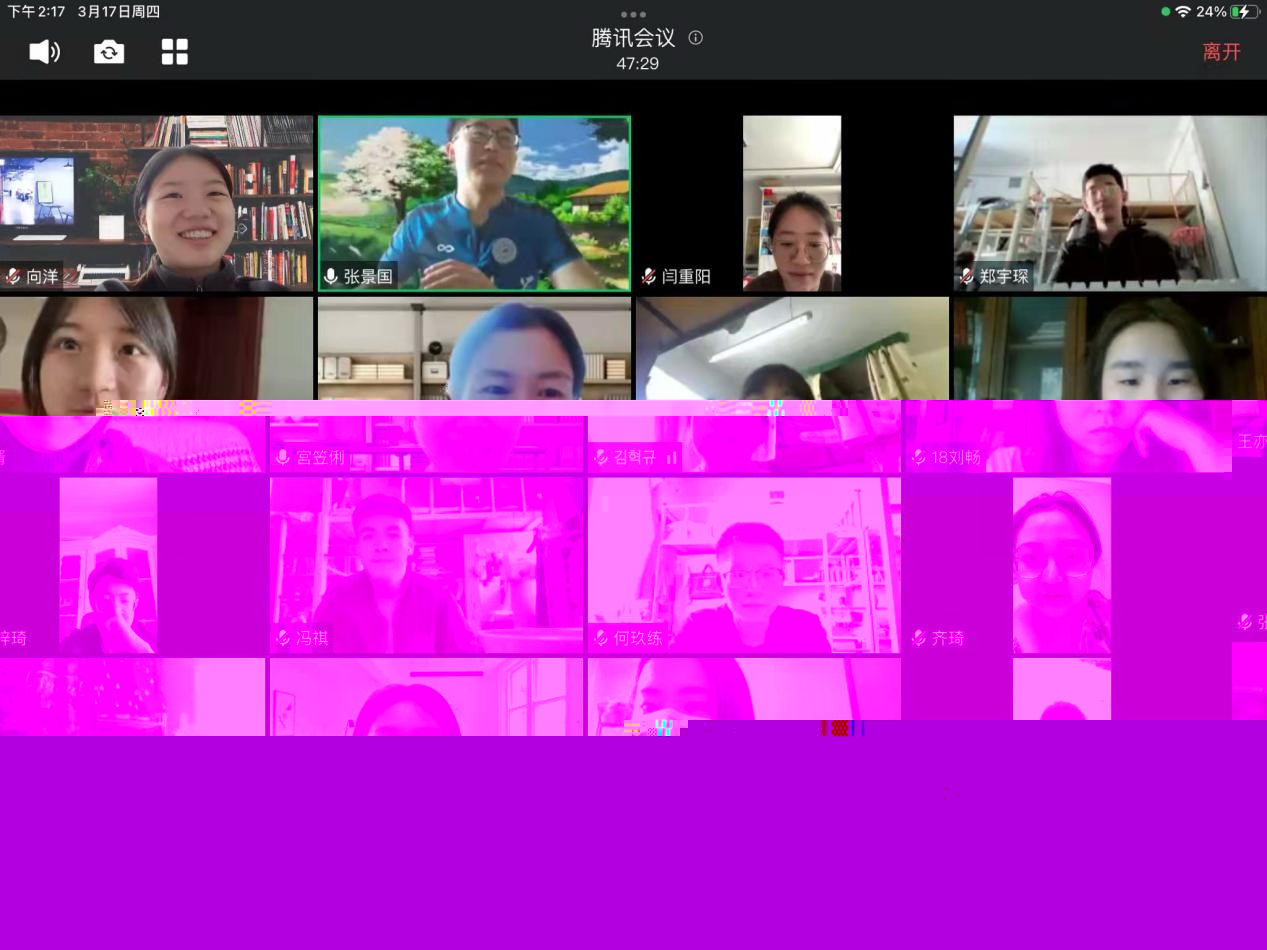
Task: Tap the battery indicator icon
Action: (x=1245, y=12)
